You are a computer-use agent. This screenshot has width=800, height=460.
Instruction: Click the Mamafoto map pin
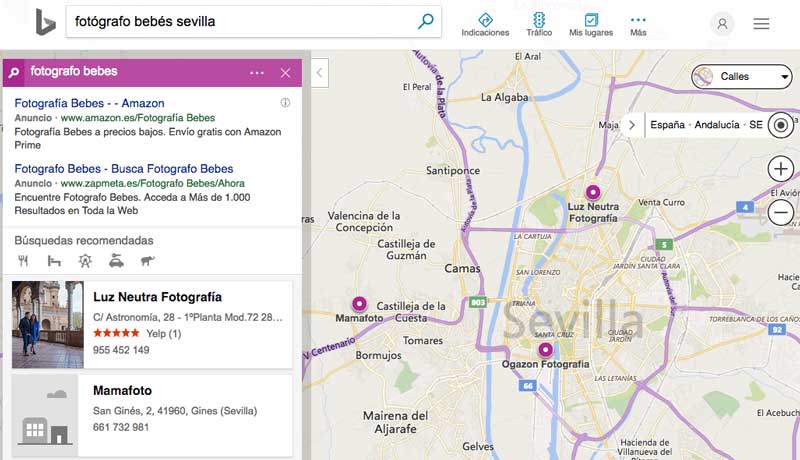point(359,304)
